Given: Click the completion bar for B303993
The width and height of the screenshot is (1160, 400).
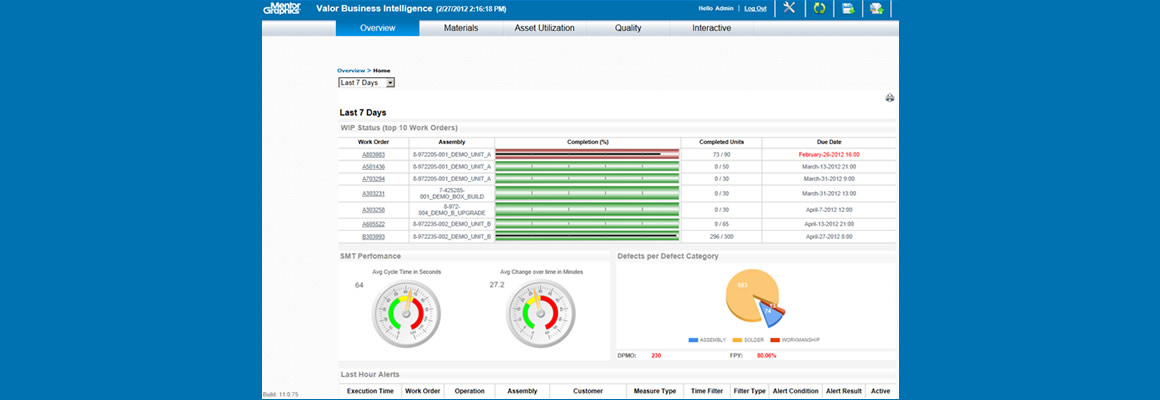Looking at the screenshot, I should click(x=587, y=237).
